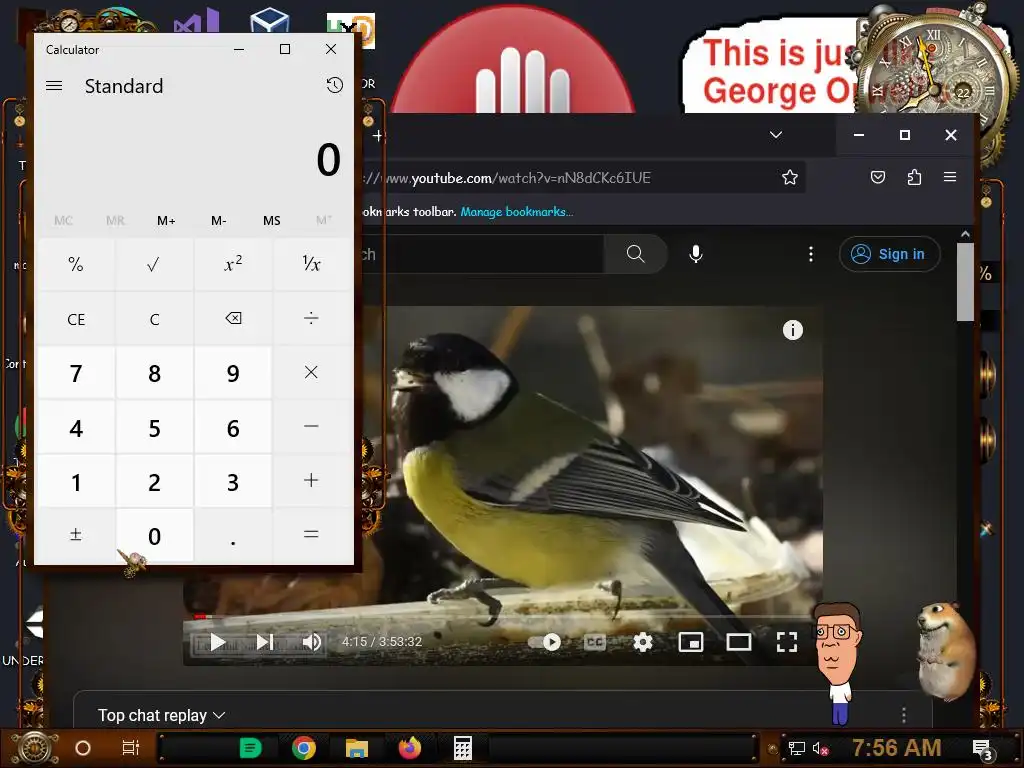This screenshot has width=1024, height=768.
Task: Click digit 3 on Calculator
Action: pos(232,482)
